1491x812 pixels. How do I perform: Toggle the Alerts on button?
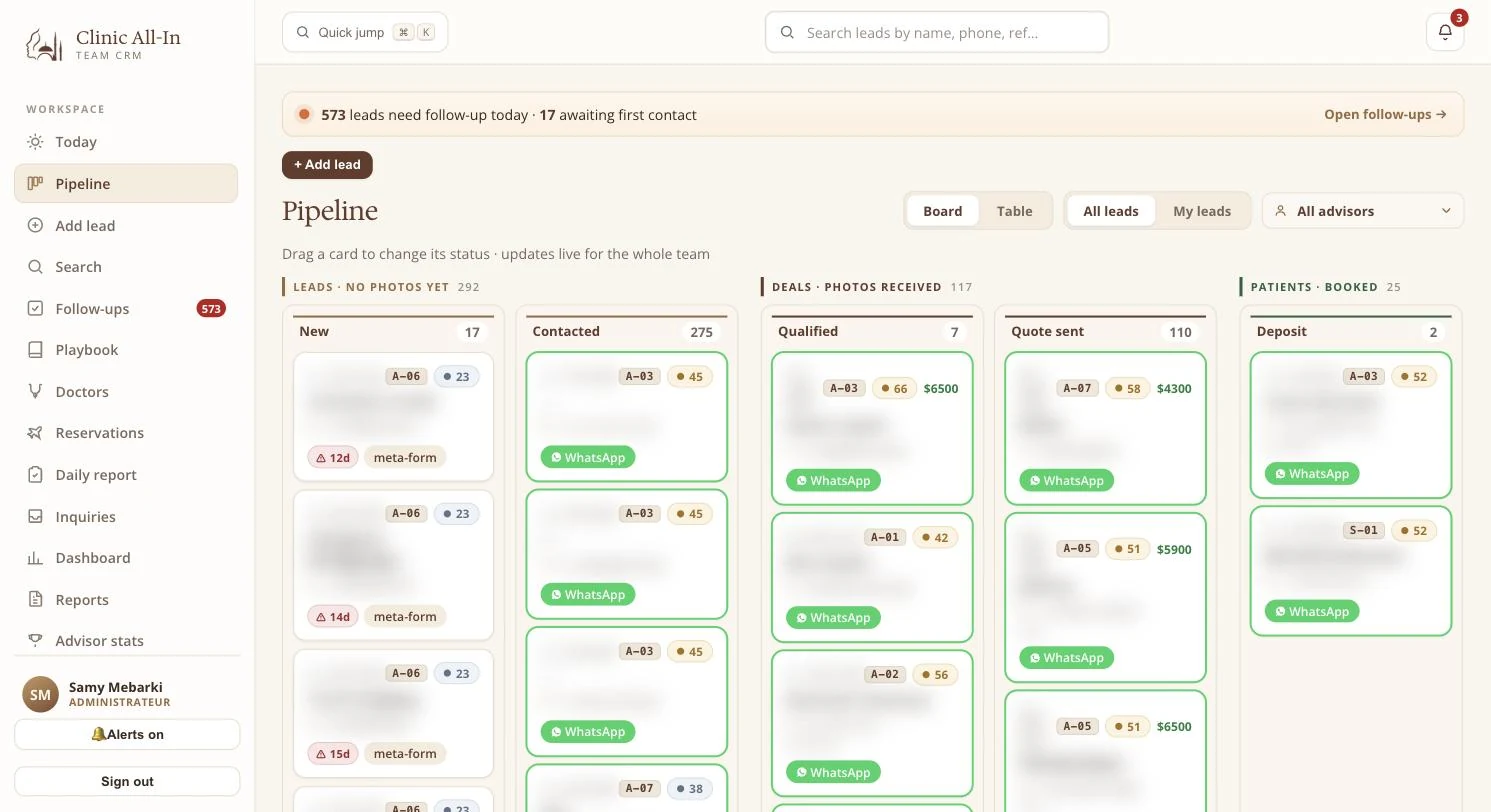(x=127, y=734)
